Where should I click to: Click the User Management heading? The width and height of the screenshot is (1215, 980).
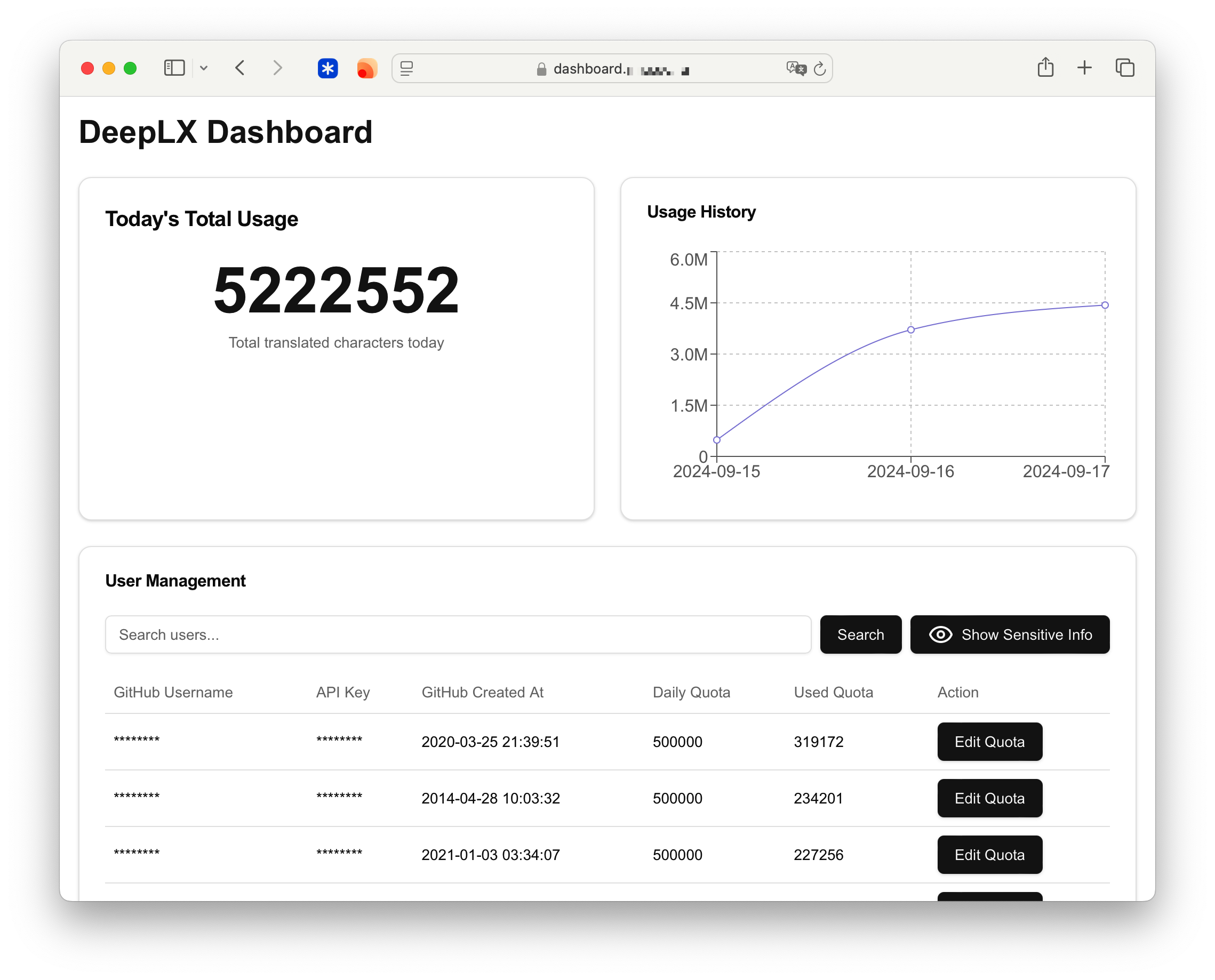tap(175, 581)
